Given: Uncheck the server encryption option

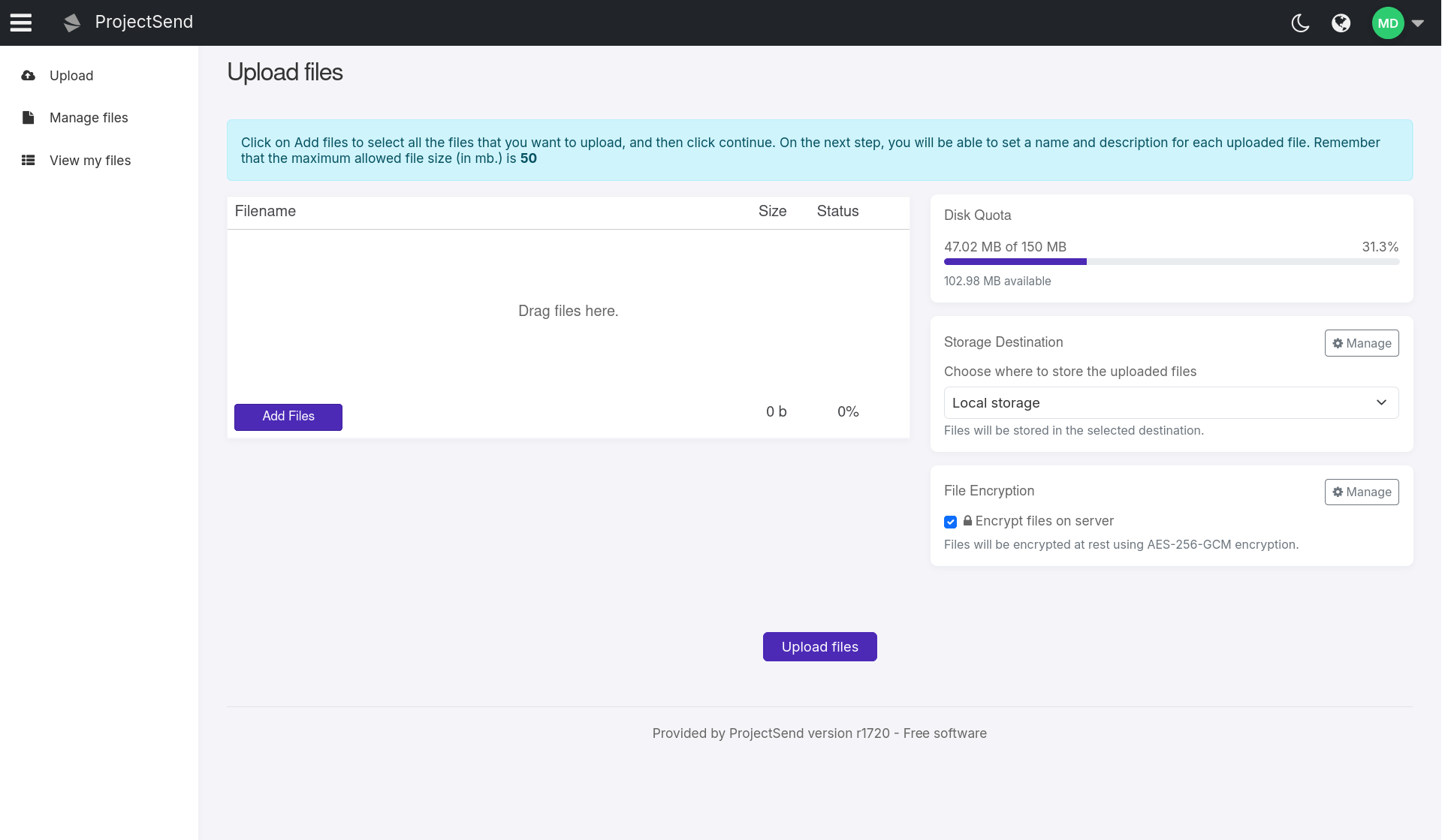Looking at the screenshot, I should point(950,521).
